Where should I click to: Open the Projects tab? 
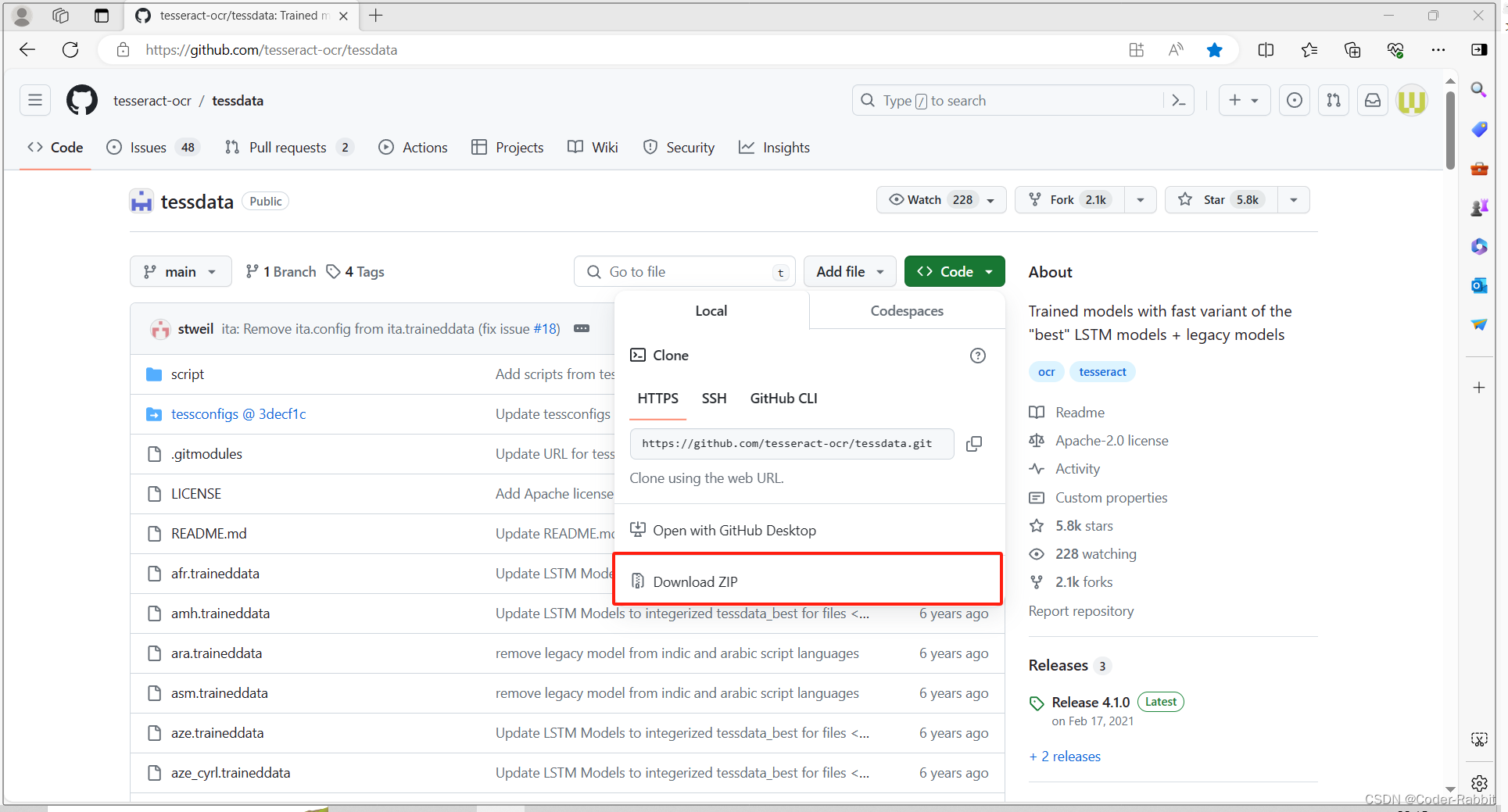pos(507,148)
